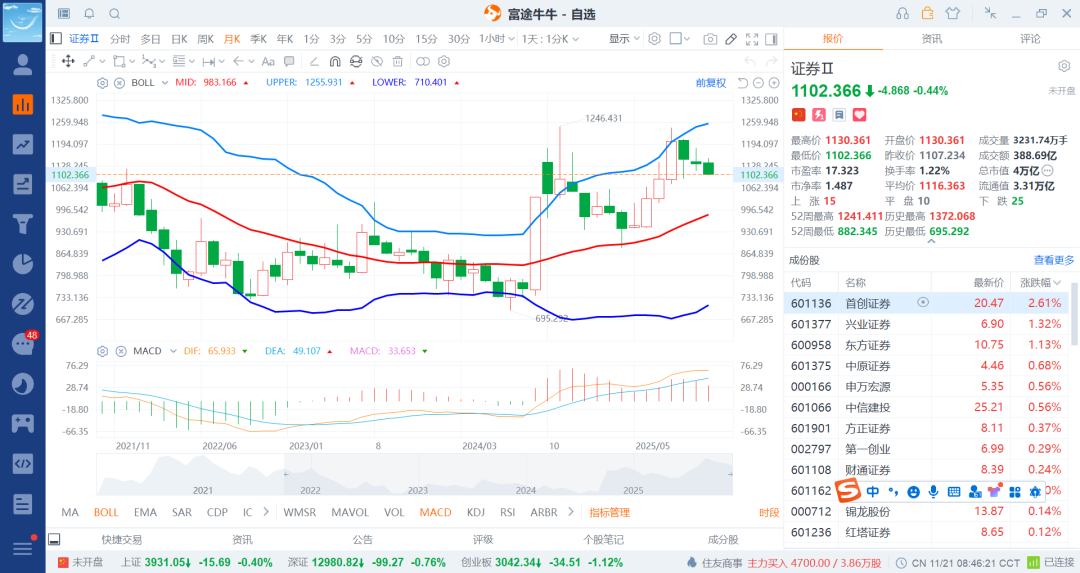Select the 周K chart period tab
Screen dimensions: 1080x573
pos(205,39)
